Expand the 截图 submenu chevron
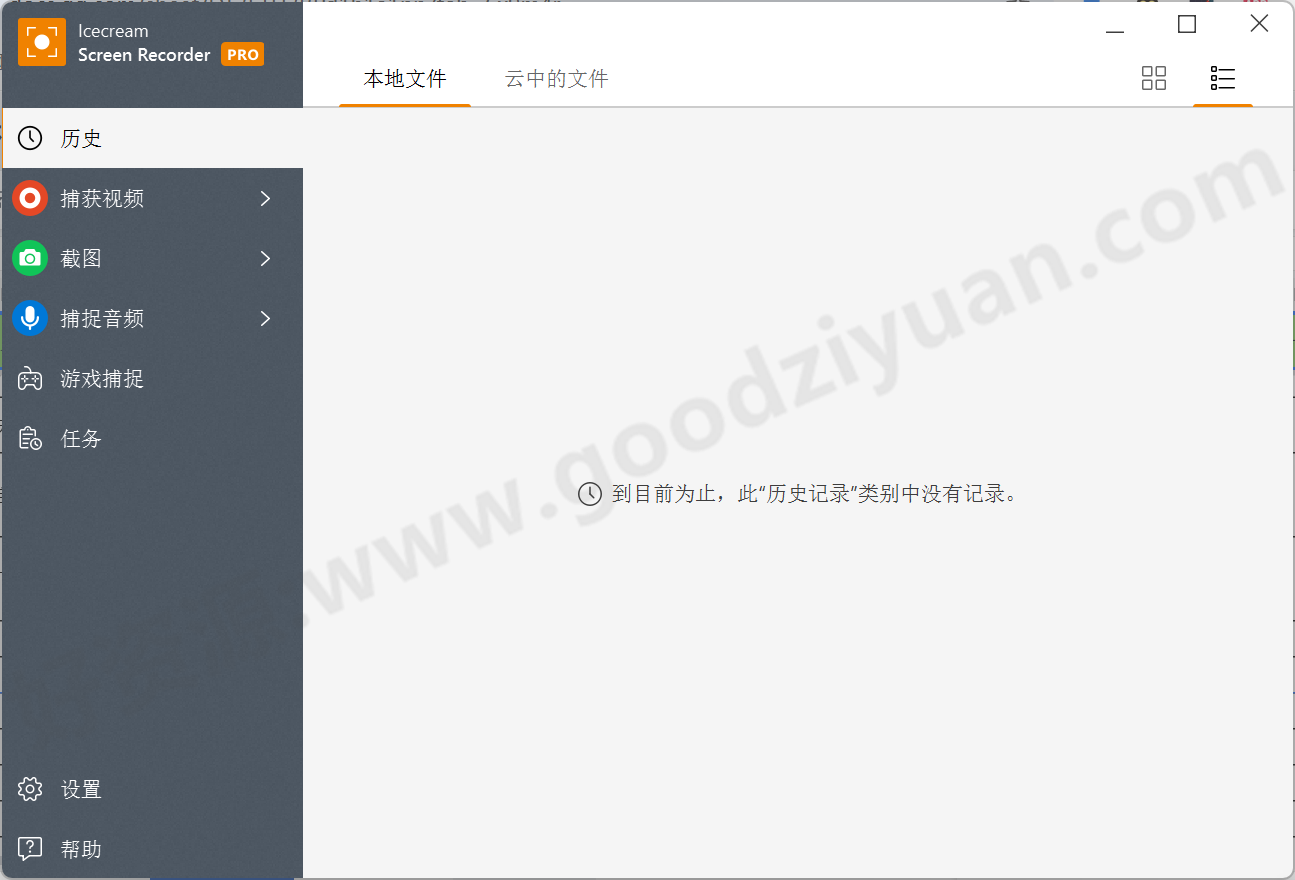 coord(265,258)
